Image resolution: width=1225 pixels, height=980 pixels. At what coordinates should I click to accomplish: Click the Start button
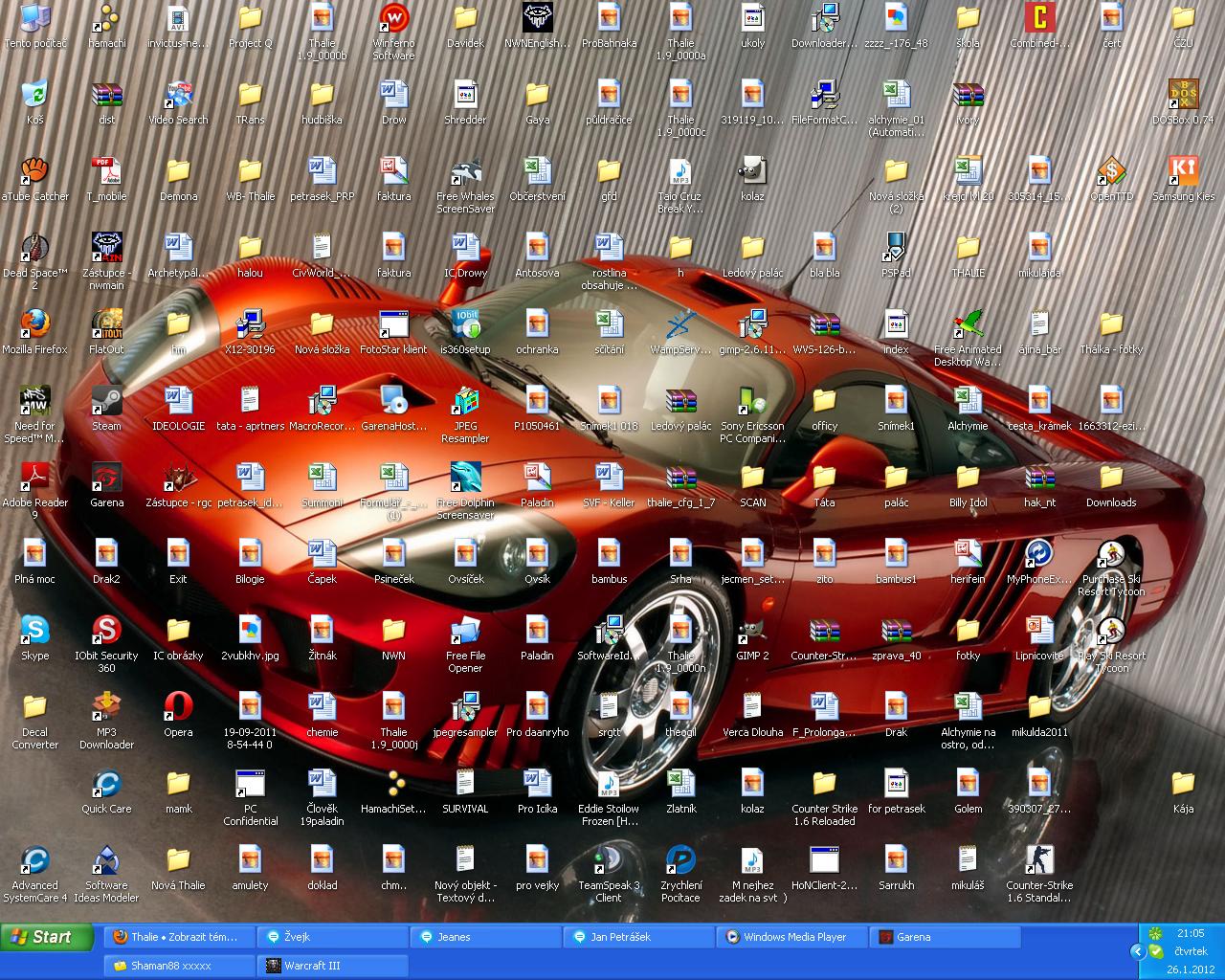pos(48,937)
